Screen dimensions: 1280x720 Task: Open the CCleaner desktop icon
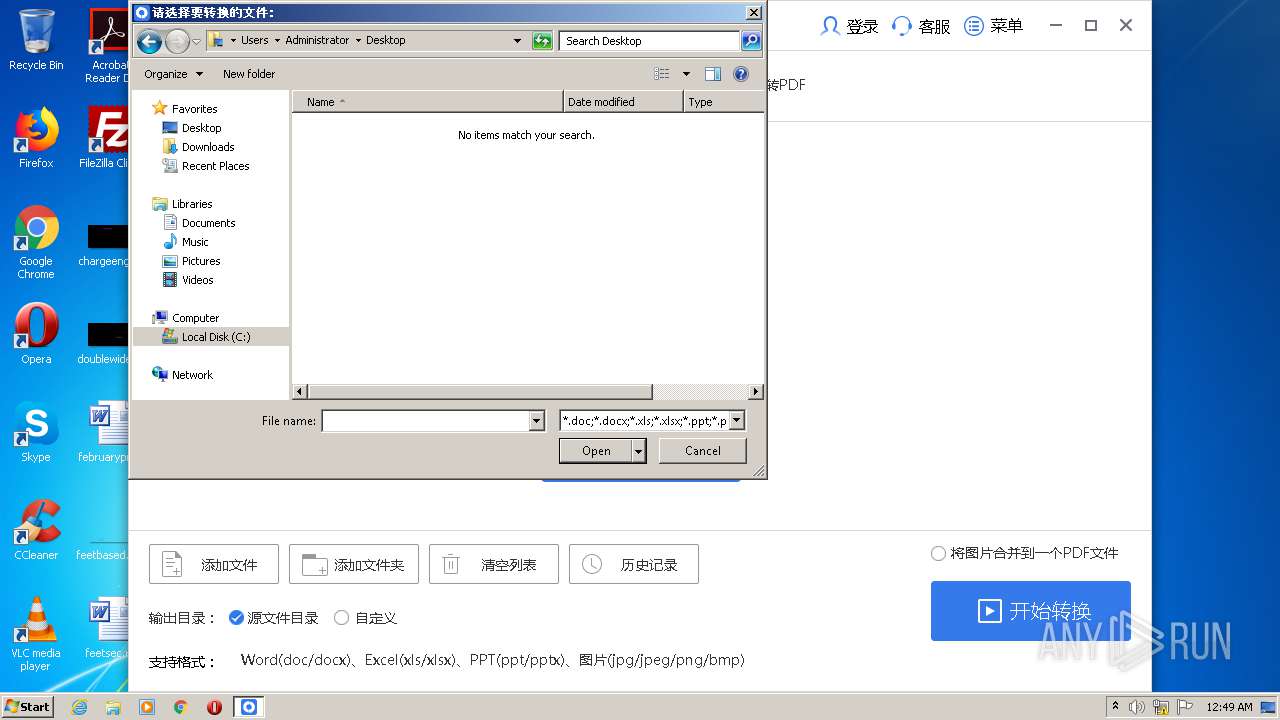[x=36, y=530]
